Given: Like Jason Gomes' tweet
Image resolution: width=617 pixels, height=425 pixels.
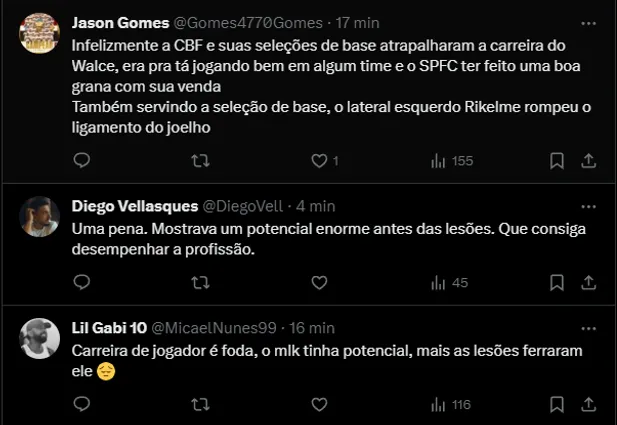Looking at the screenshot, I should (319, 160).
